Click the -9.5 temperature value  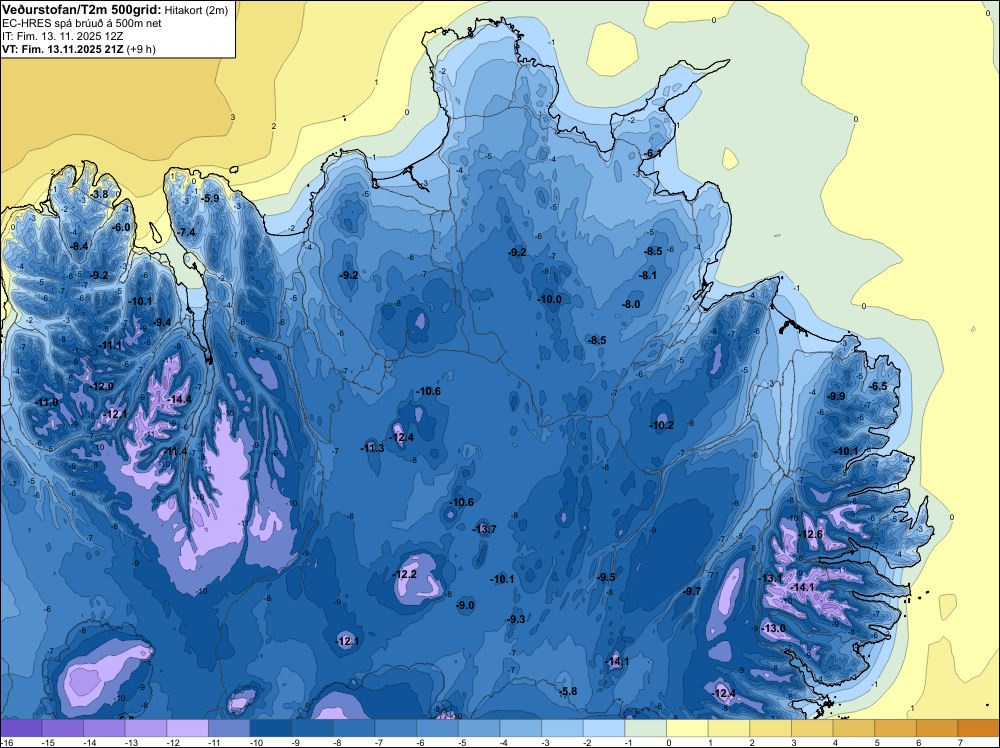point(606,577)
